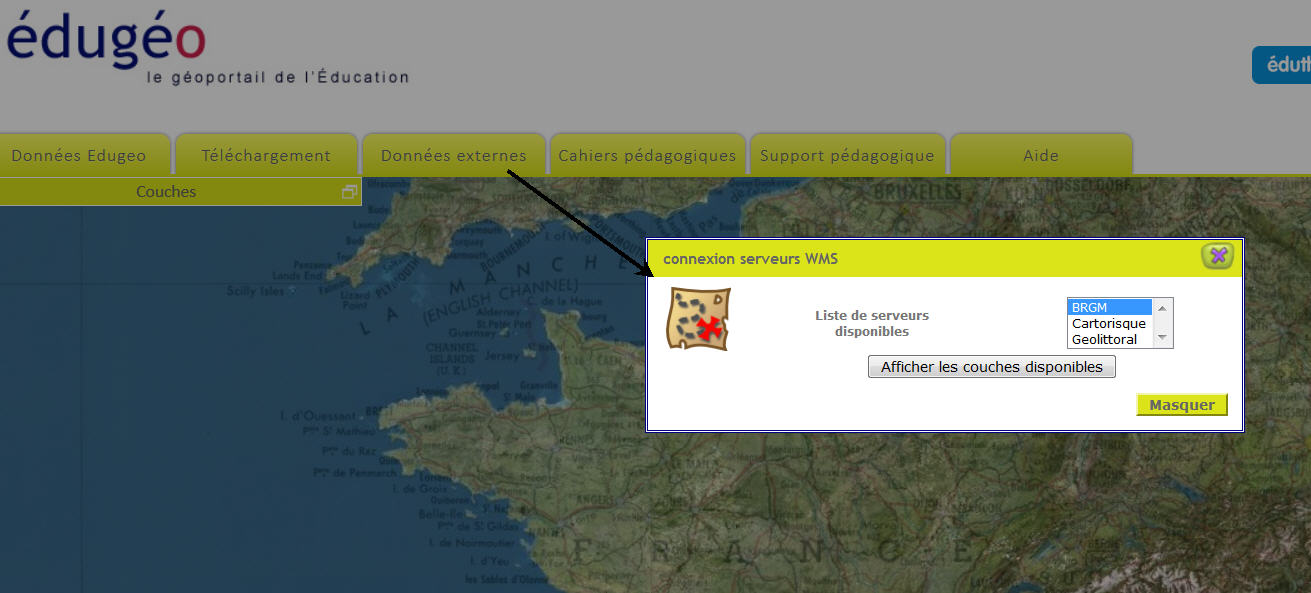Open the Données externes tab
This screenshot has width=1311, height=593.
point(454,155)
